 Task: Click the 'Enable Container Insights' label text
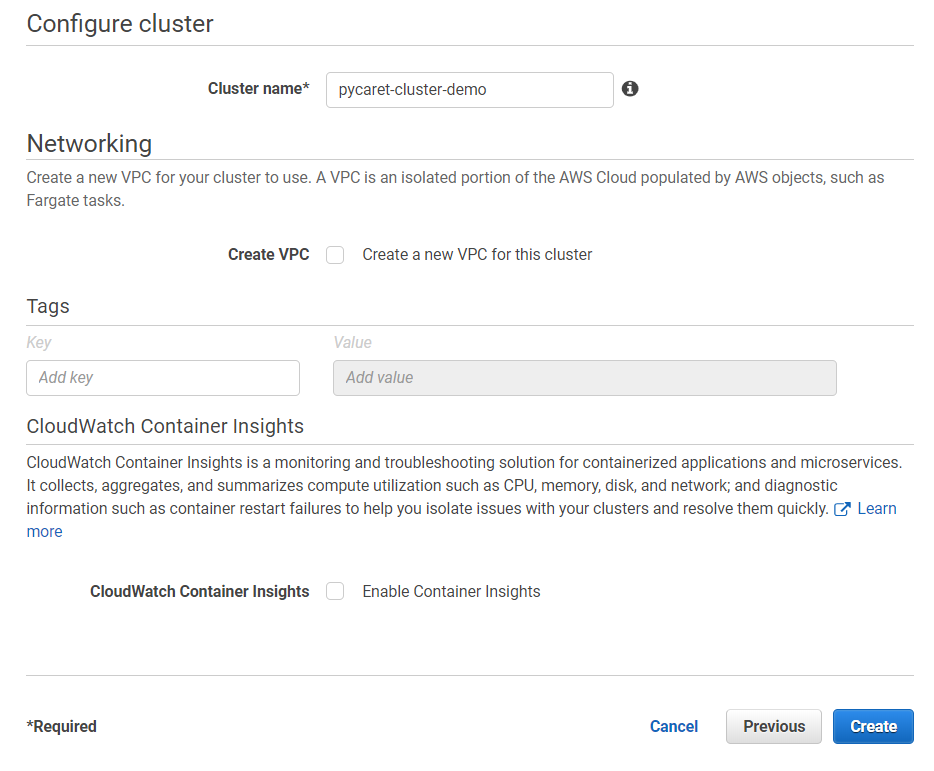(x=451, y=592)
